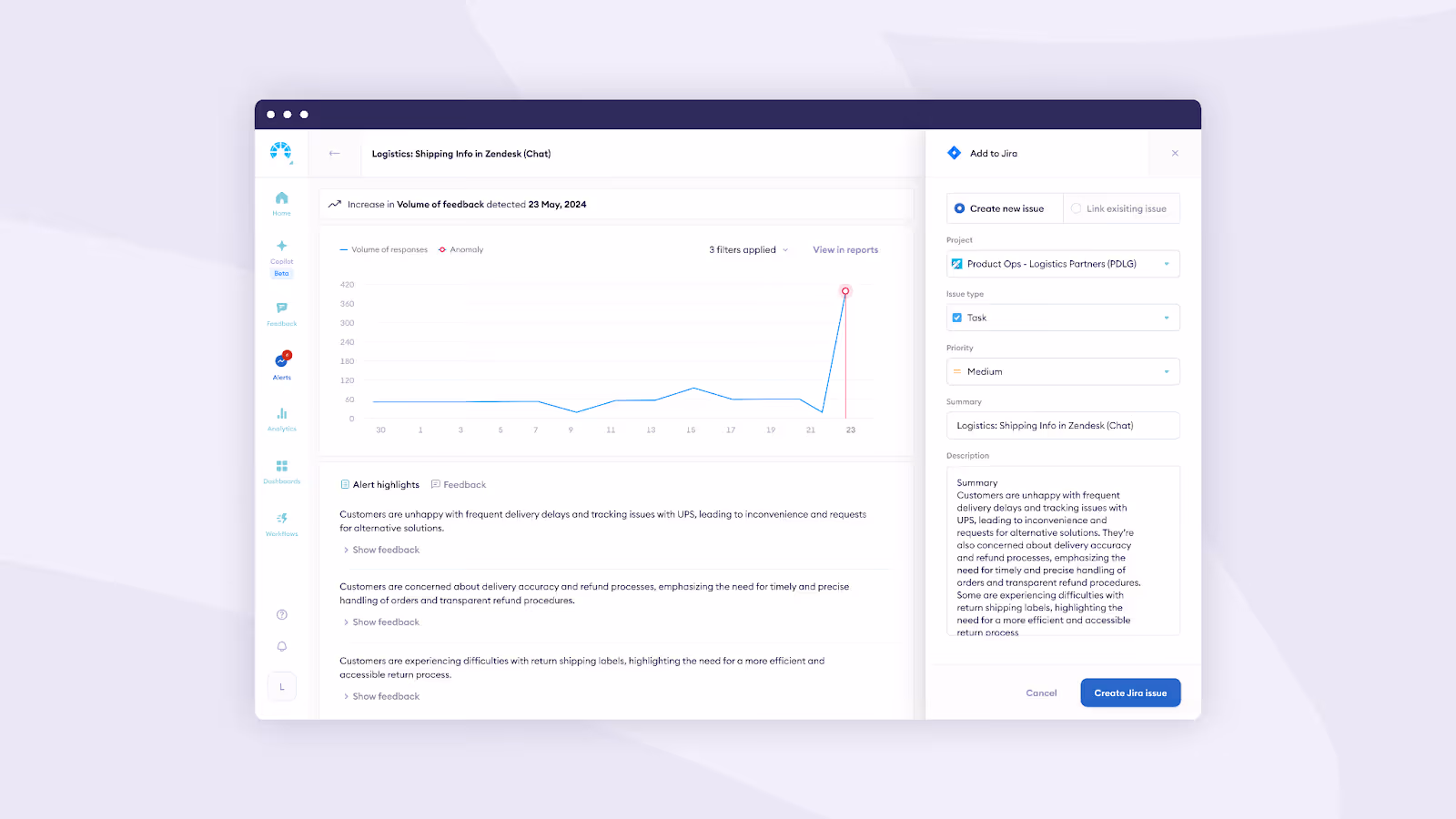Open the user profile avatar L
1456x819 pixels.
point(282,687)
